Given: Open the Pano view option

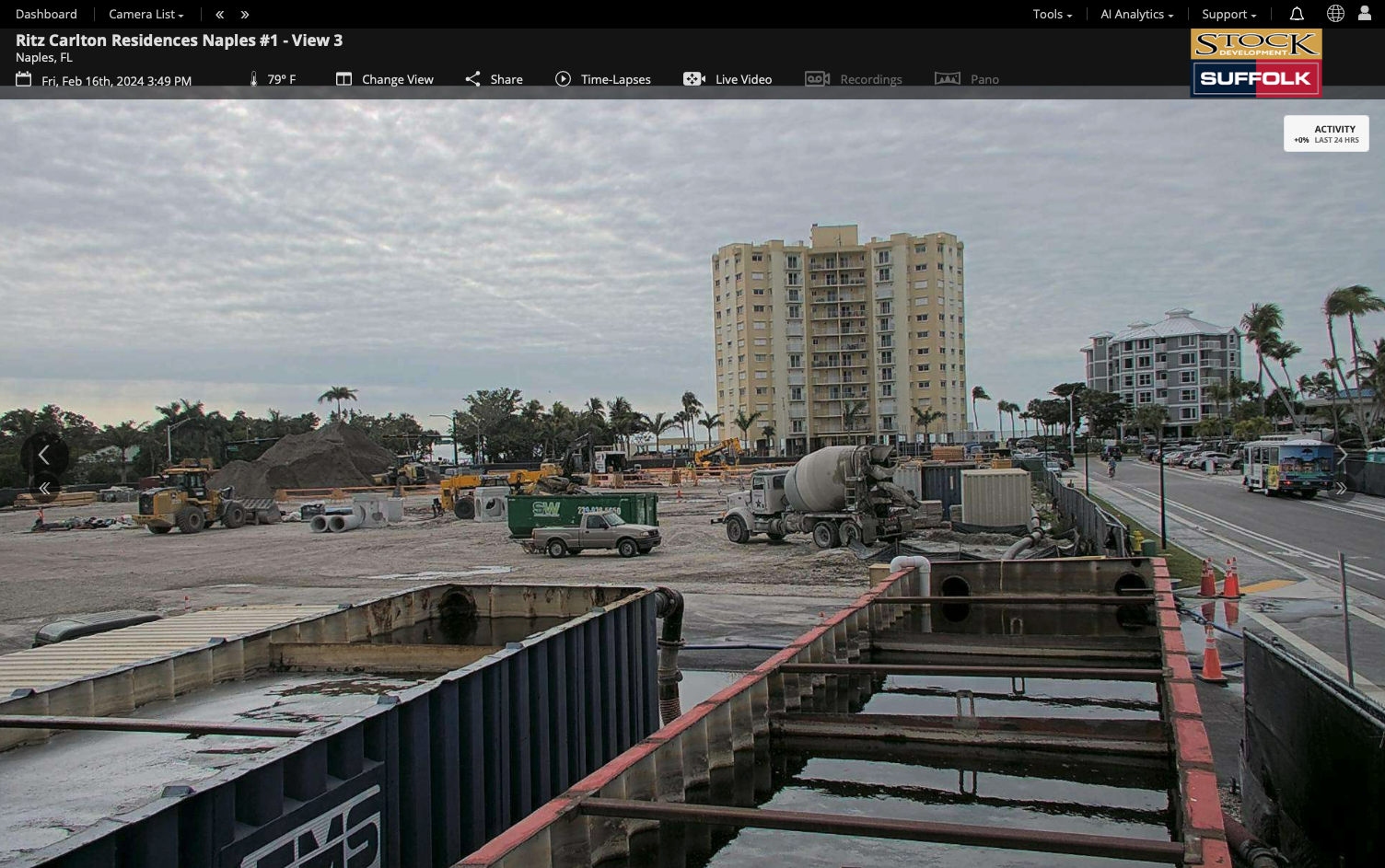Looking at the screenshot, I should click(x=967, y=79).
